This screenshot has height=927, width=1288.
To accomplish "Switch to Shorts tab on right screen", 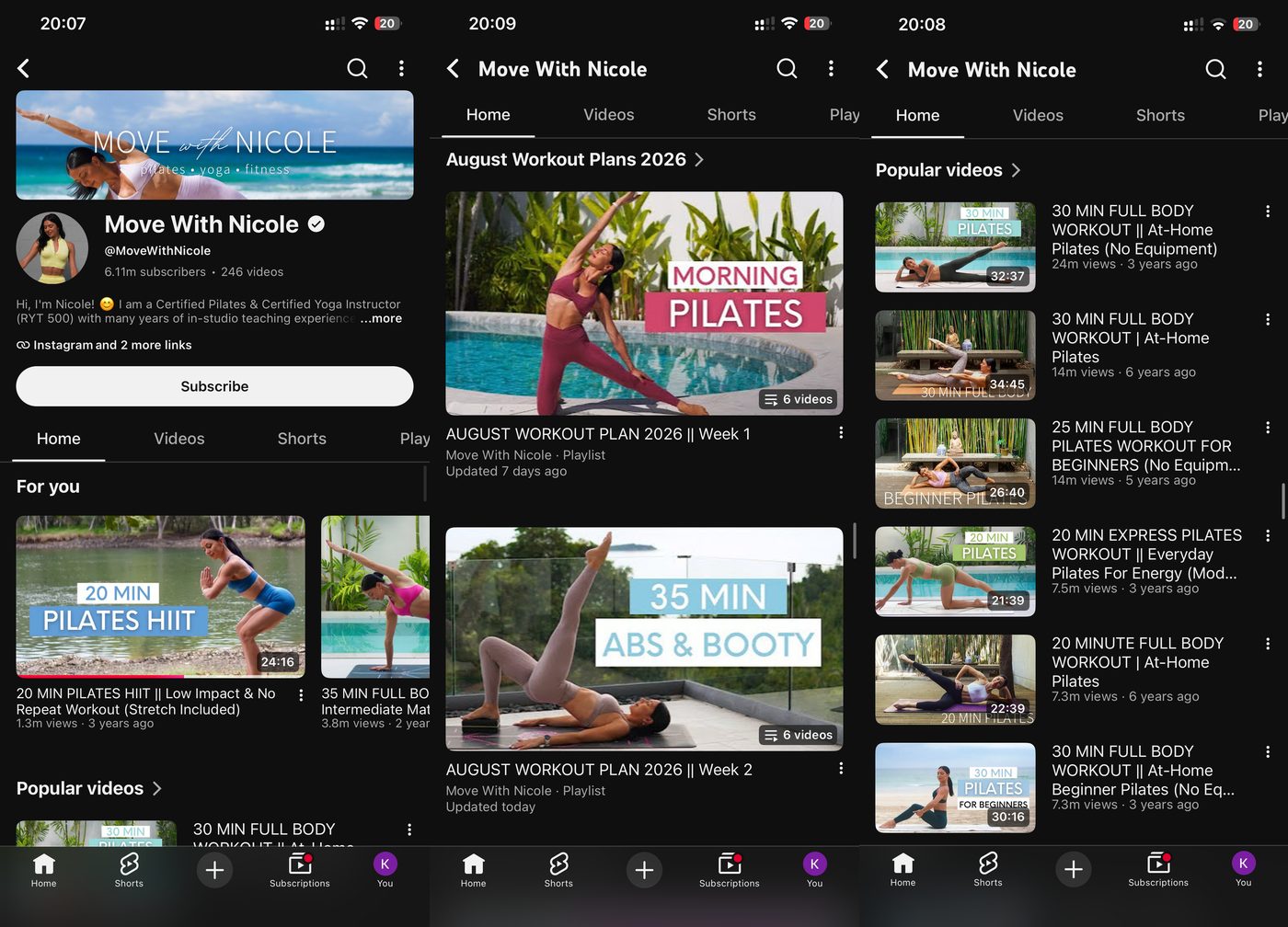I will click(x=1160, y=115).
